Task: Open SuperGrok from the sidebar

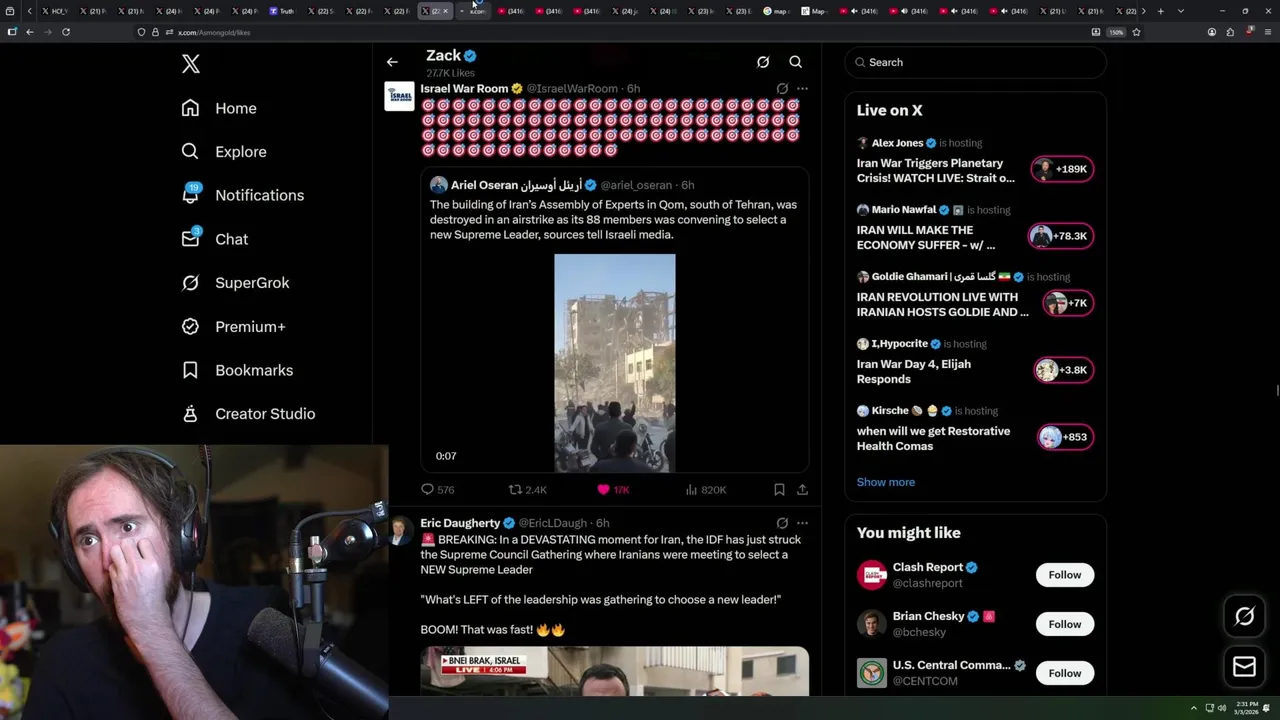Action: (235, 283)
